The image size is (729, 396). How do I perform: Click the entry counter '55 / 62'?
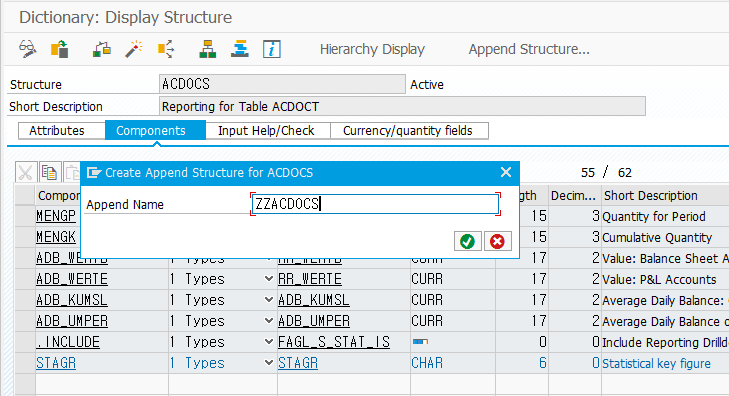pyautogui.click(x=606, y=173)
